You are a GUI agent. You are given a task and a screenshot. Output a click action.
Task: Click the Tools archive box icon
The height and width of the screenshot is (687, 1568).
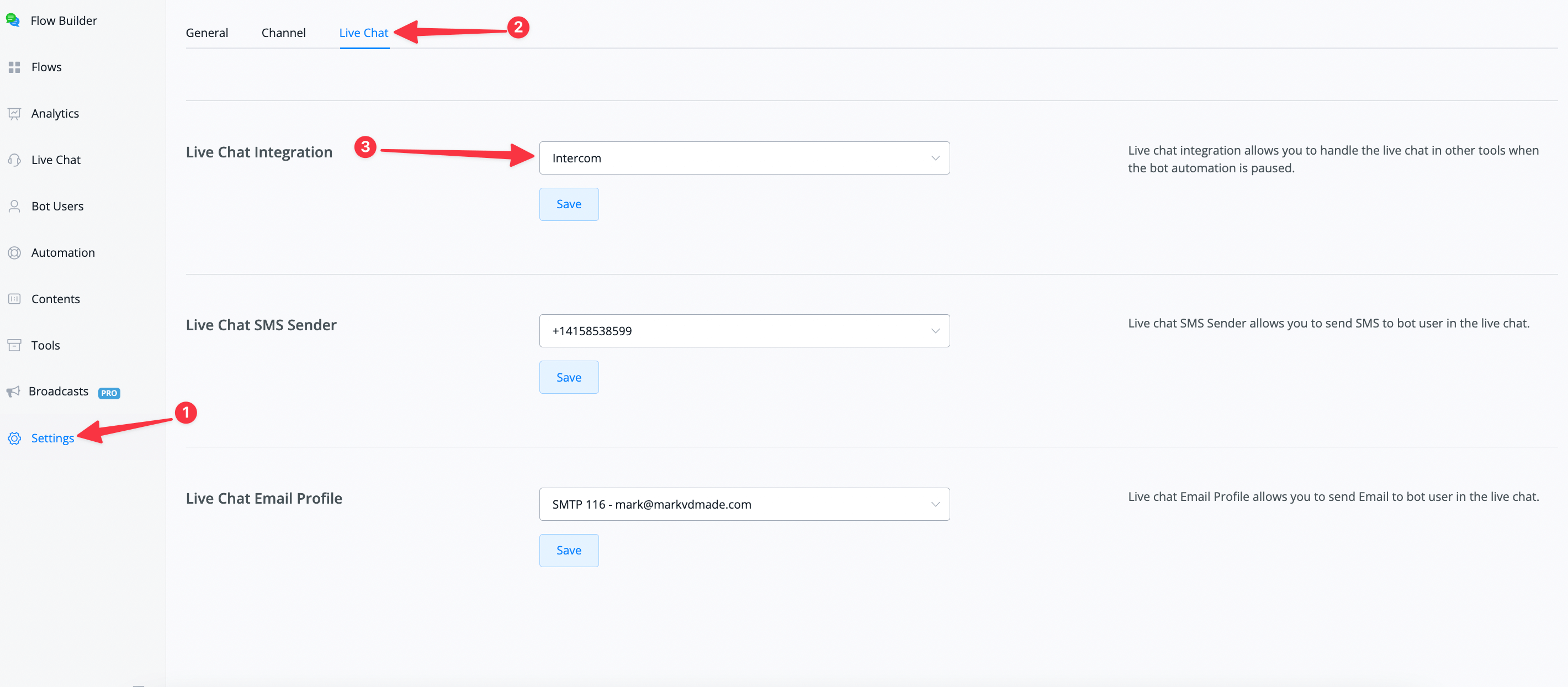coord(14,345)
